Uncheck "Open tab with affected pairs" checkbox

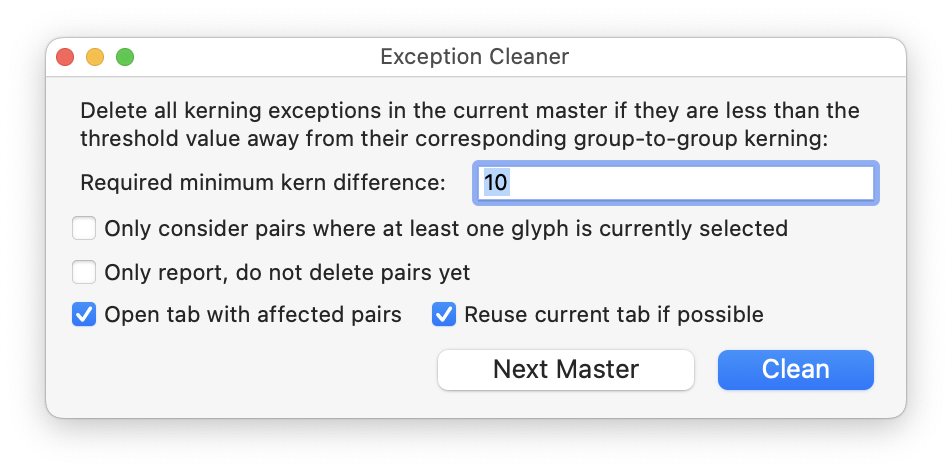pos(84,315)
